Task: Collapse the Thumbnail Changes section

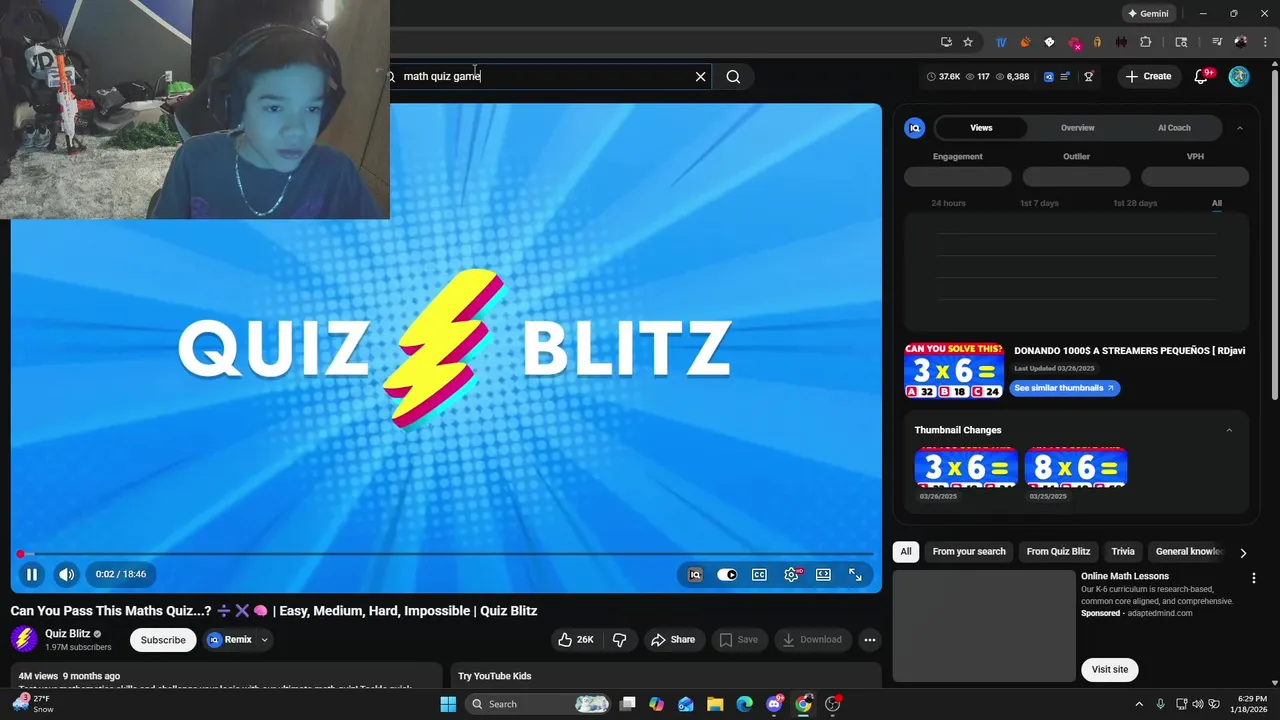Action: pos(1229,430)
